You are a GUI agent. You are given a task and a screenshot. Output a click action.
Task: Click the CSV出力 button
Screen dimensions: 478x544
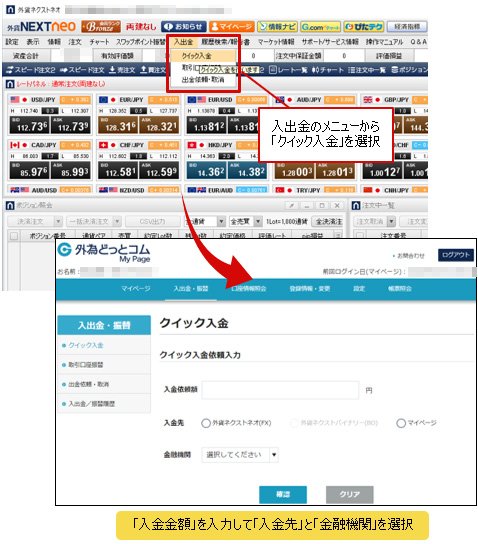[x=152, y=221]
